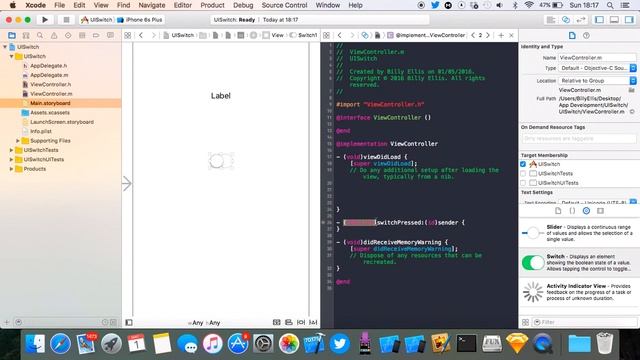
Task: Open the File Template library
Action: click(558, 211)
